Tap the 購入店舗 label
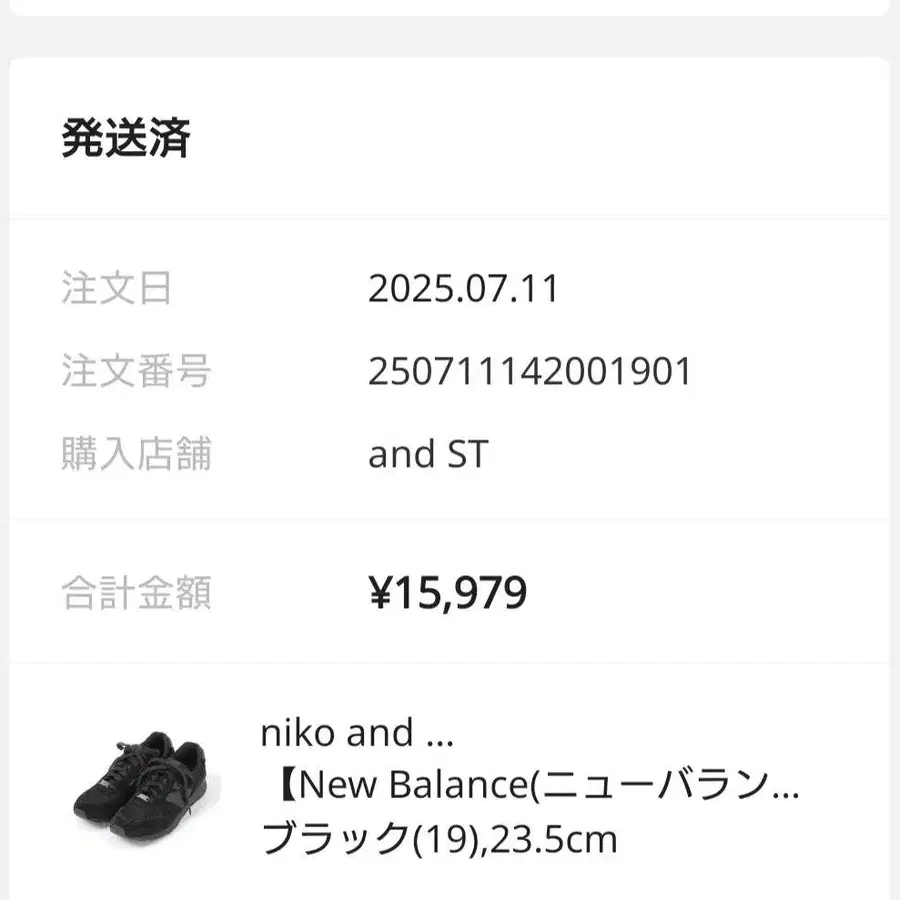This screenshot has height=900, width=900. tap(136, 454)
